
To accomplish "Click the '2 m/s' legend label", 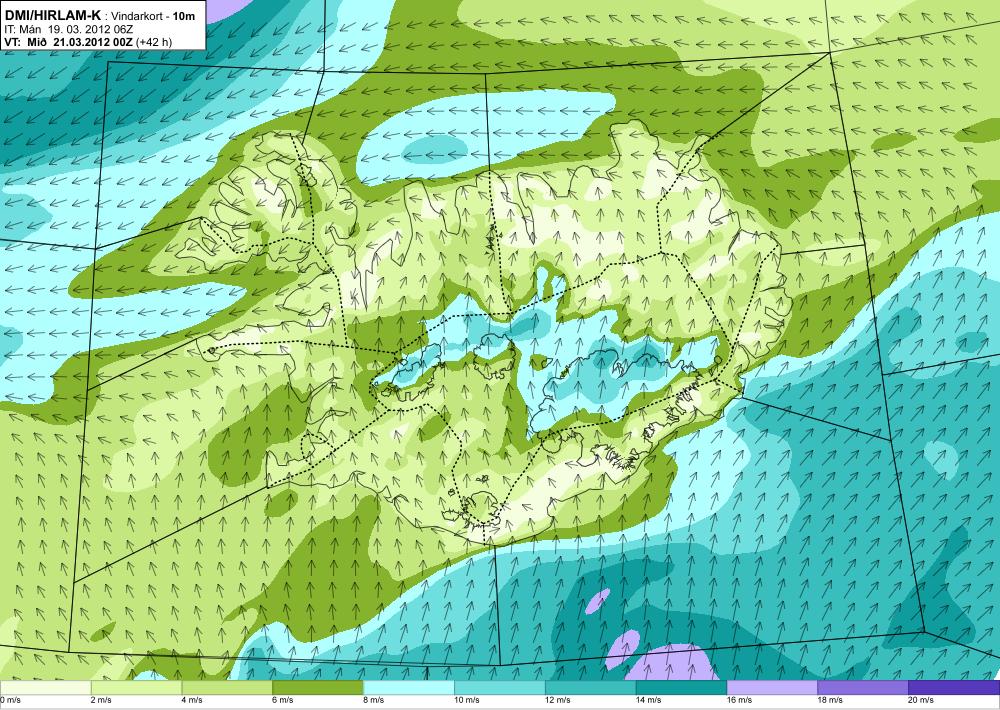I will point(103,700).
